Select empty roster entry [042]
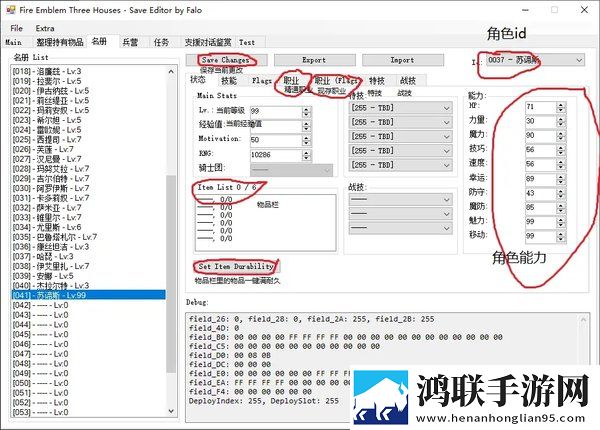Screen dimensions: 600x430 click(89, 305)
